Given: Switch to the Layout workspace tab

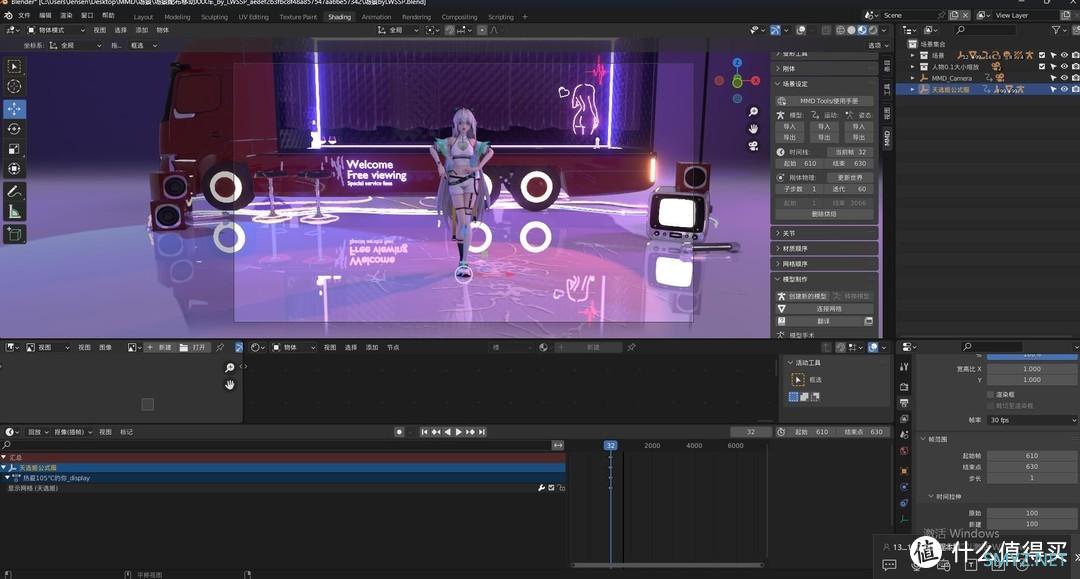Looking at the screenshot, I should point(143,17).
